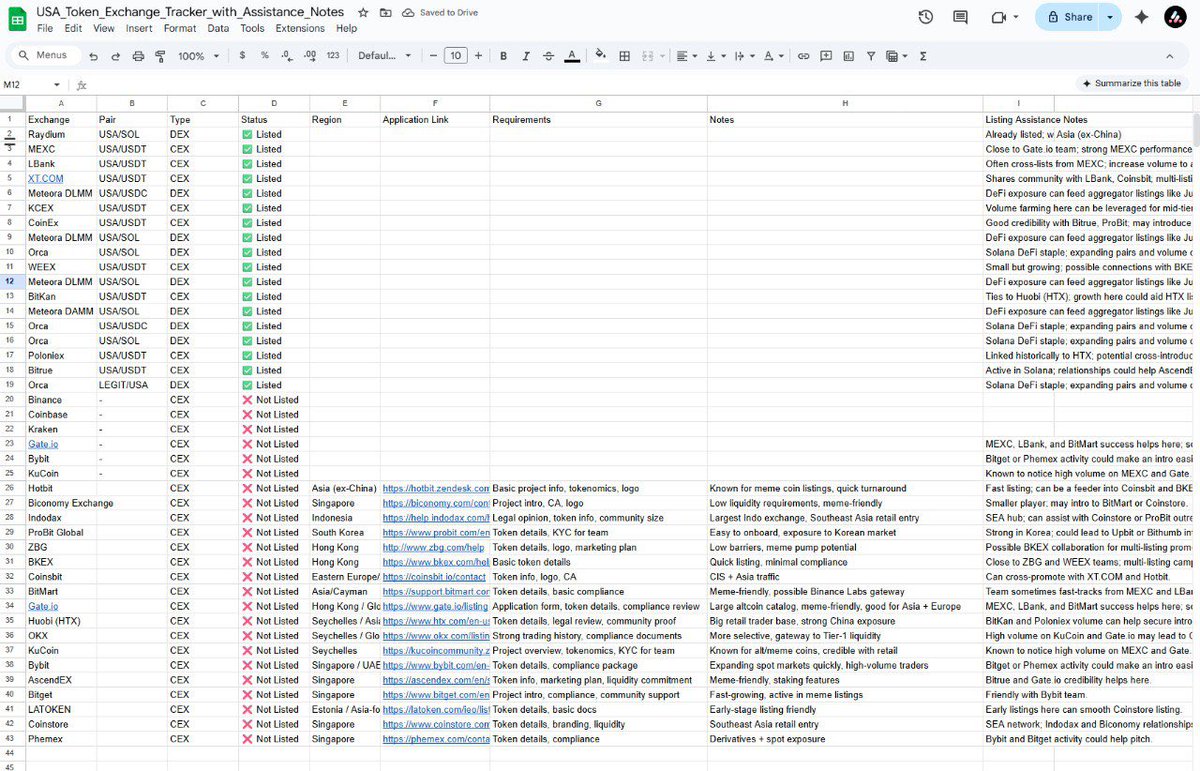This screenshot has height=771, width=1200.
Task: Click Summarize this table button
Action: (1131, 83)
